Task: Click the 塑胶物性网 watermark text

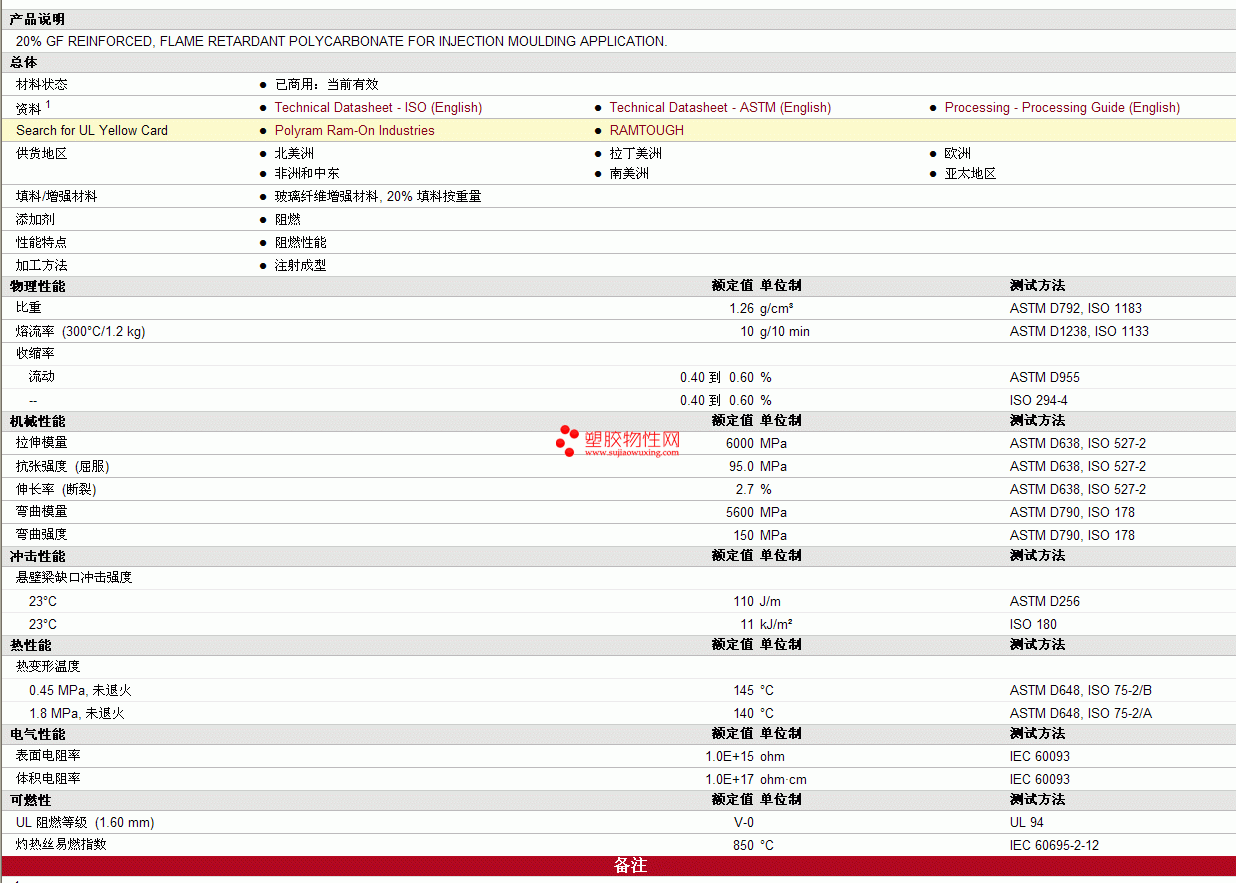Action: pos(632,439)
